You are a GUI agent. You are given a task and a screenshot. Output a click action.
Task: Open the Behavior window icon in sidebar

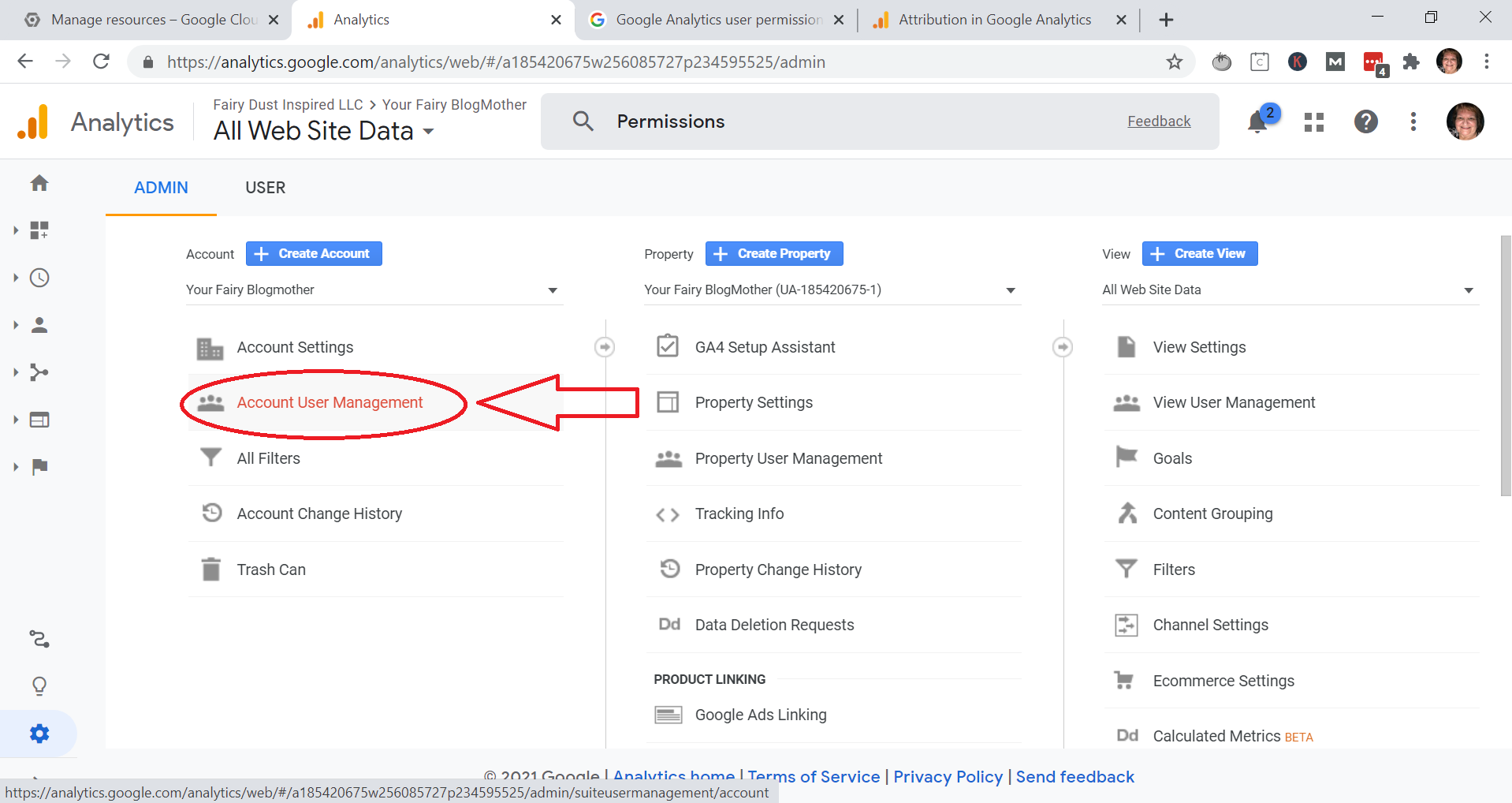(x=39, y=420)
